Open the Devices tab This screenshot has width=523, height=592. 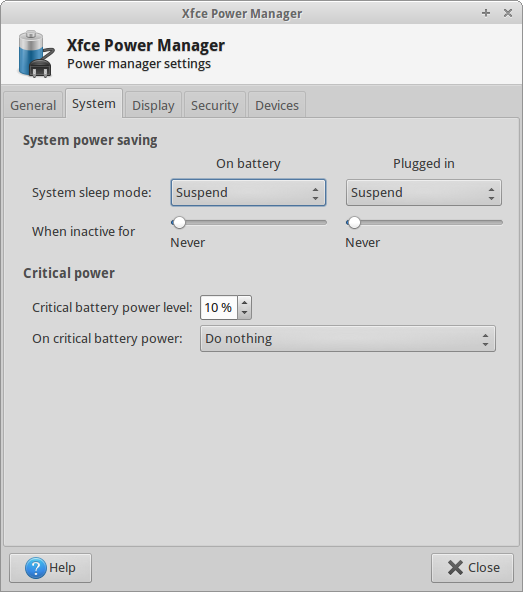click(x=277, y=105)
